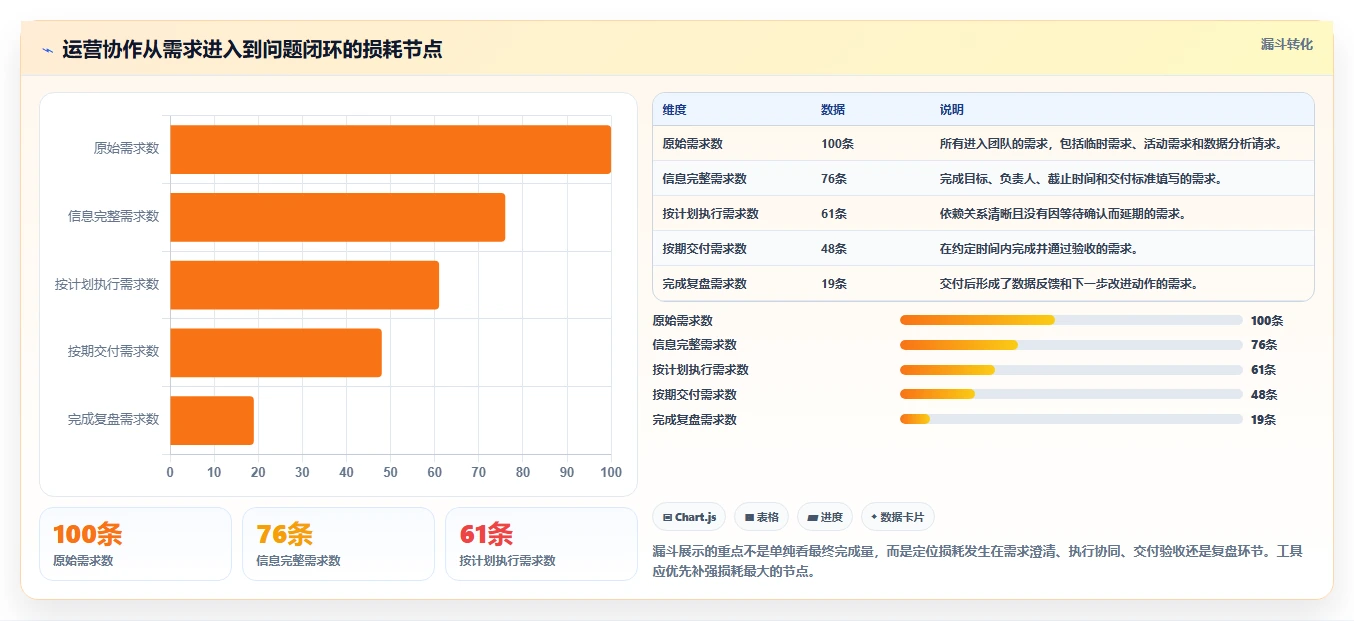
Task: Click the 漏斗转化 label in header
Action: tap(1286, 45)
